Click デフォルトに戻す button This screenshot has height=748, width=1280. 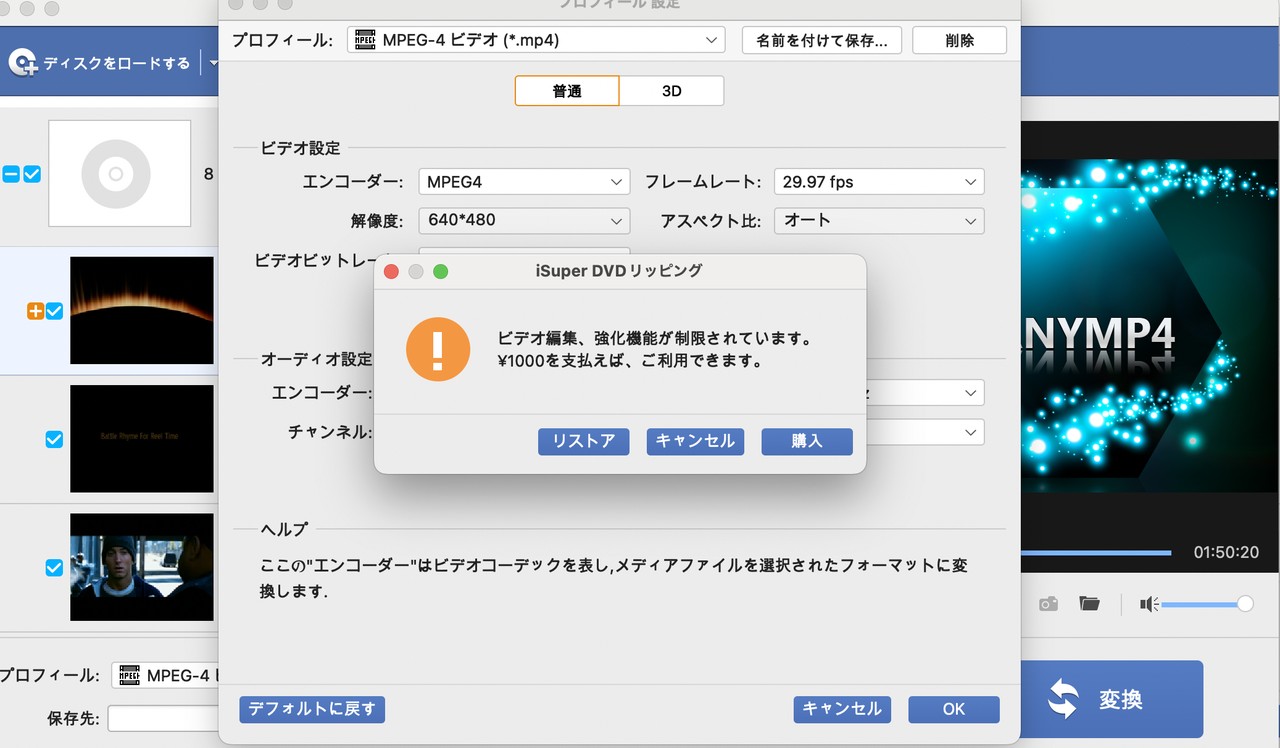312,709
